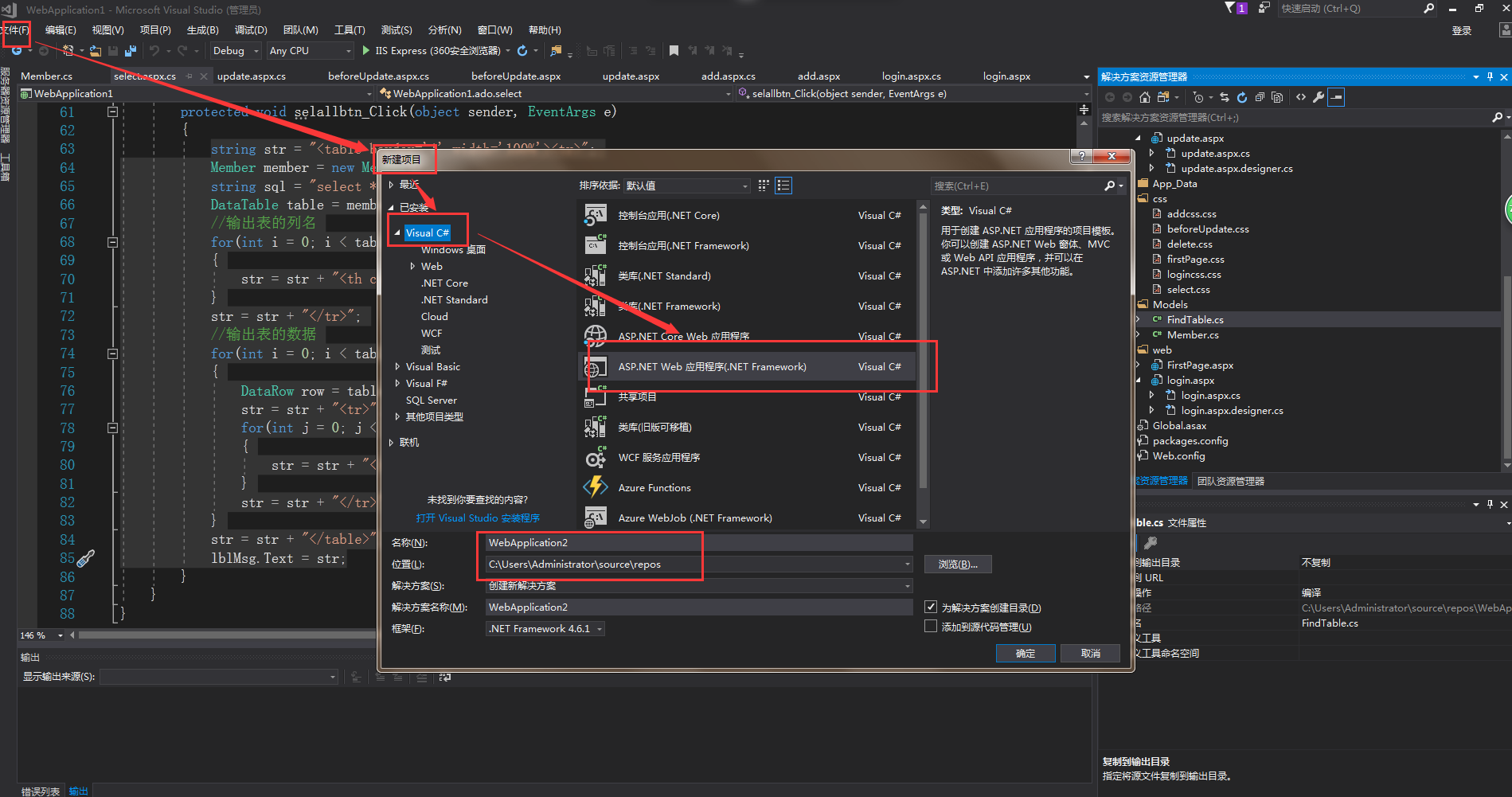The height and width of the screenshot is (797, 1512).
Task: Pin the Solution Explorer panel
Action: (1490, 77)
